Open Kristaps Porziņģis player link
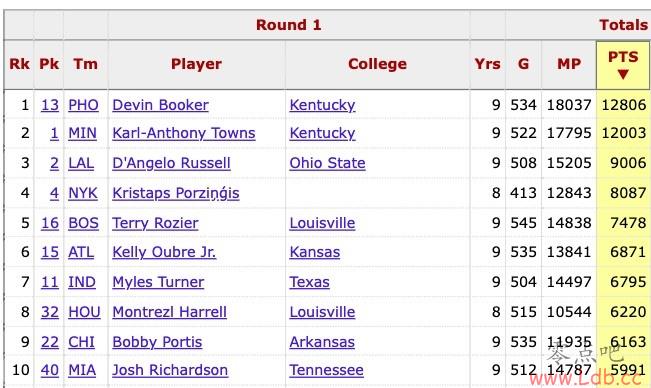Image resolution: width=651 pixels, height=388 pixels. point(176,193)
